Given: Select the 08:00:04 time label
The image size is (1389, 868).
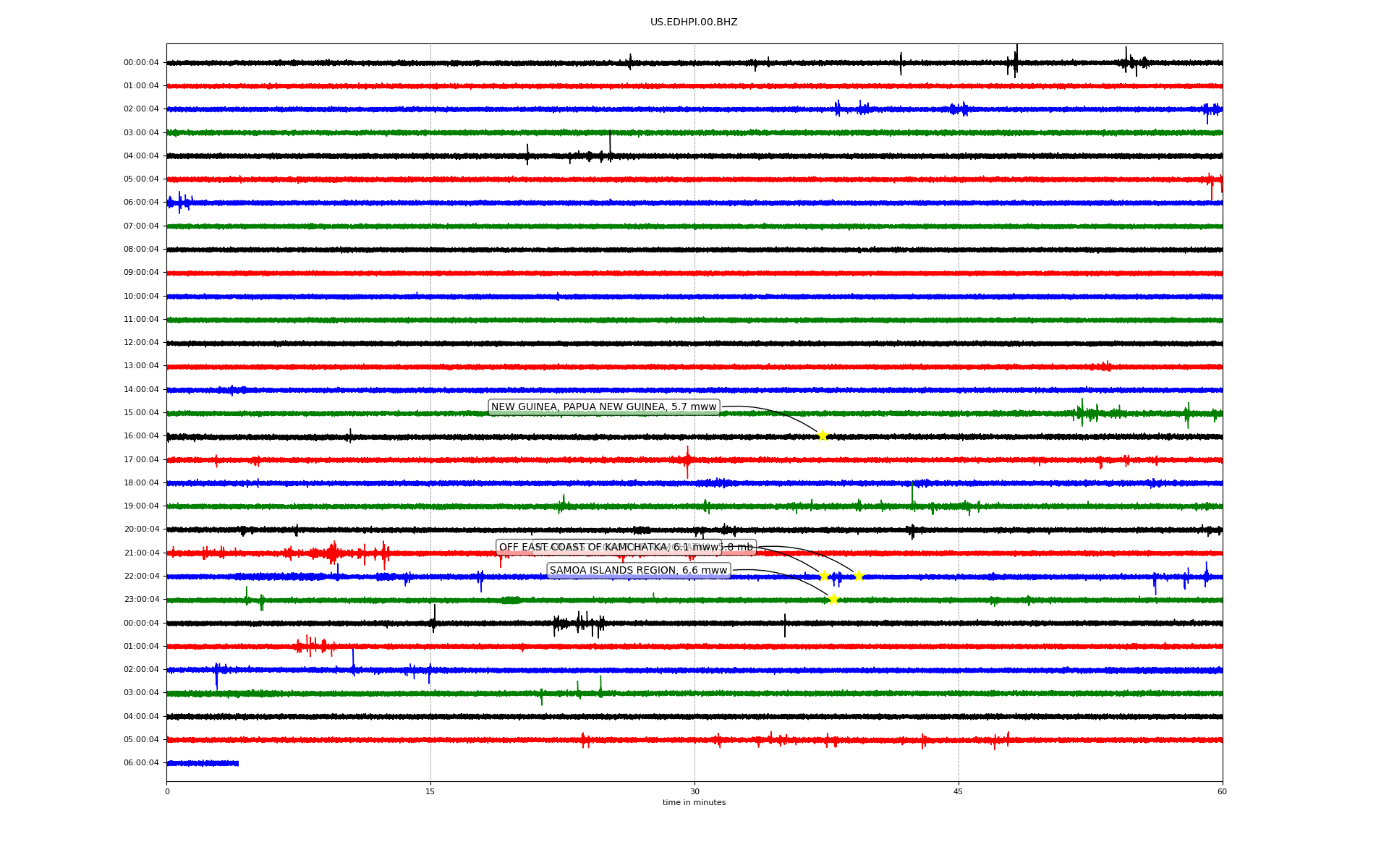Looking at the screenshot, I should (141, 250).
